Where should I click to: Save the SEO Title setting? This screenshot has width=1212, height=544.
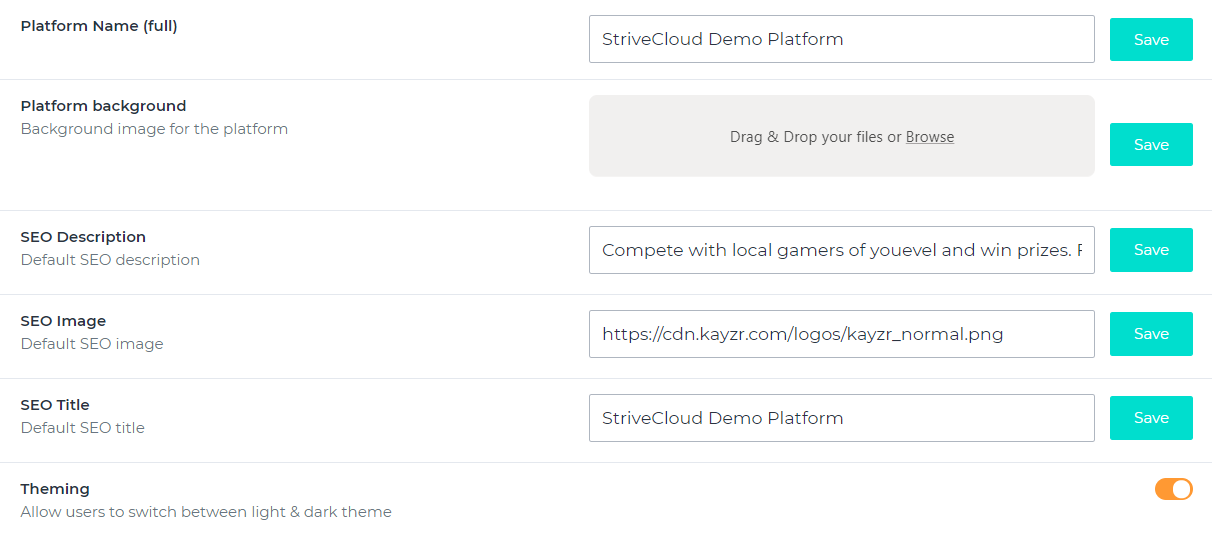(x=1151, y=418)
